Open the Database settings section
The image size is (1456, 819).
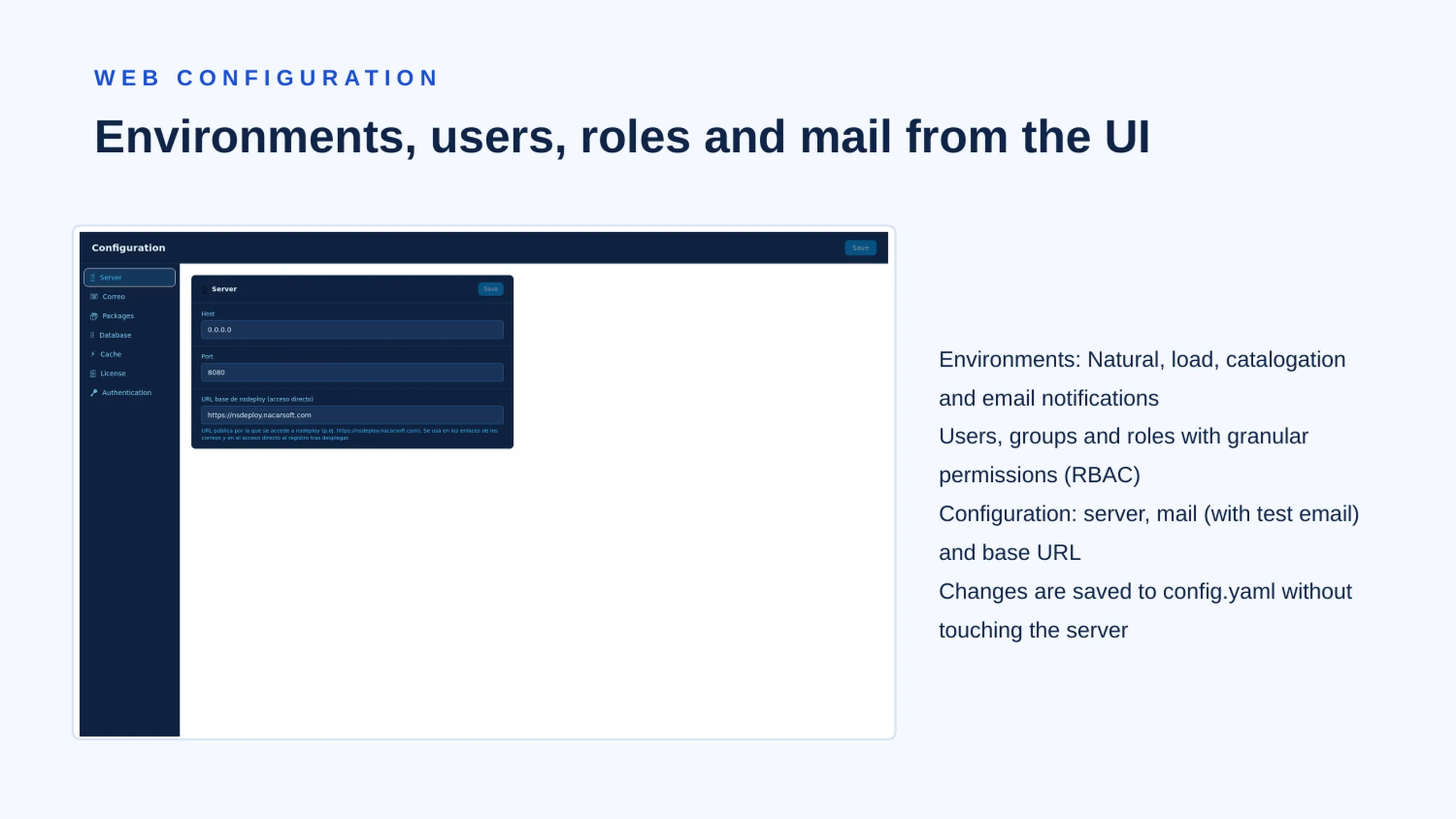pyautogui.click(x=129, y=335)
